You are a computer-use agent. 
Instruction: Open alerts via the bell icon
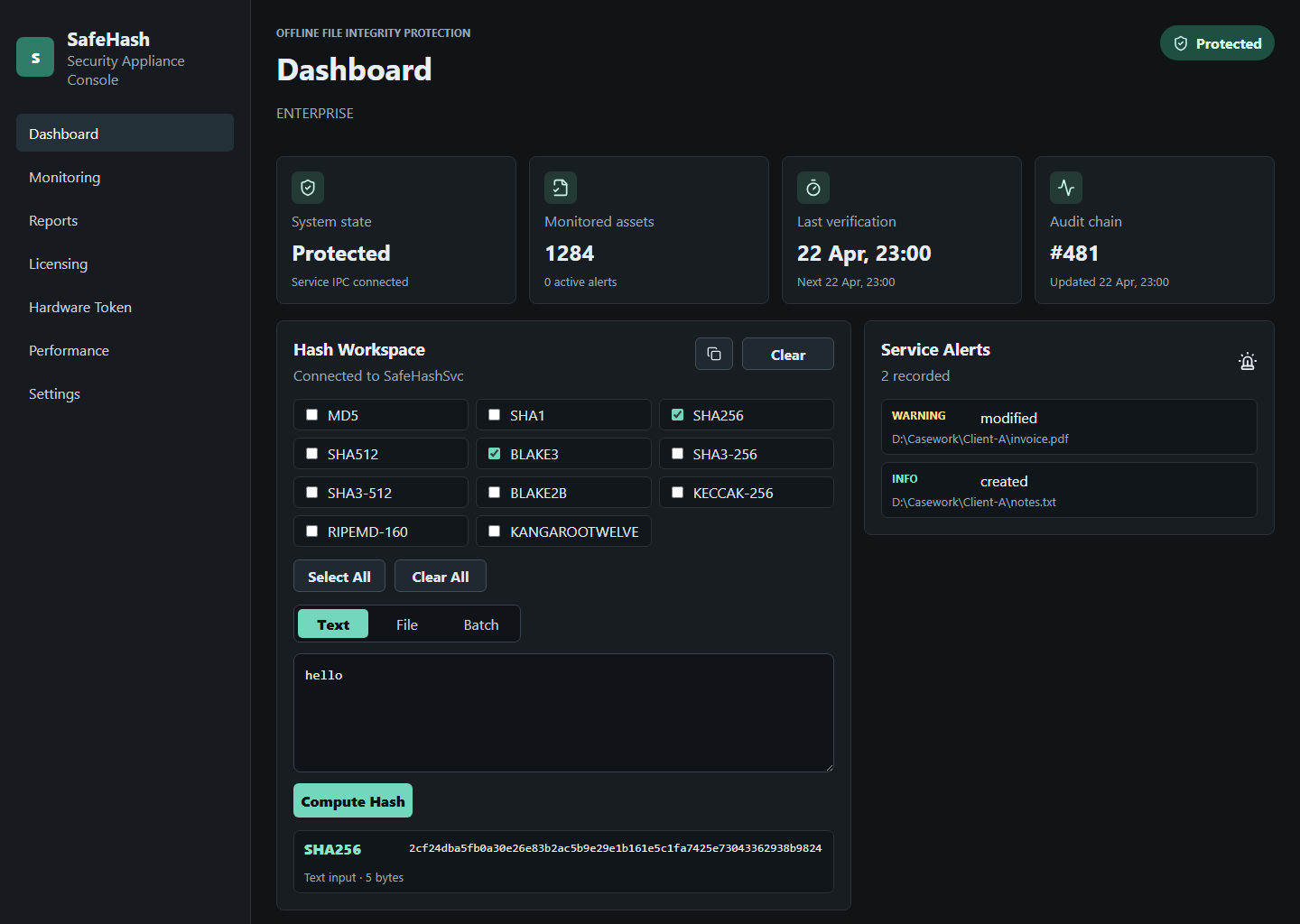(x=1248, y=360)
